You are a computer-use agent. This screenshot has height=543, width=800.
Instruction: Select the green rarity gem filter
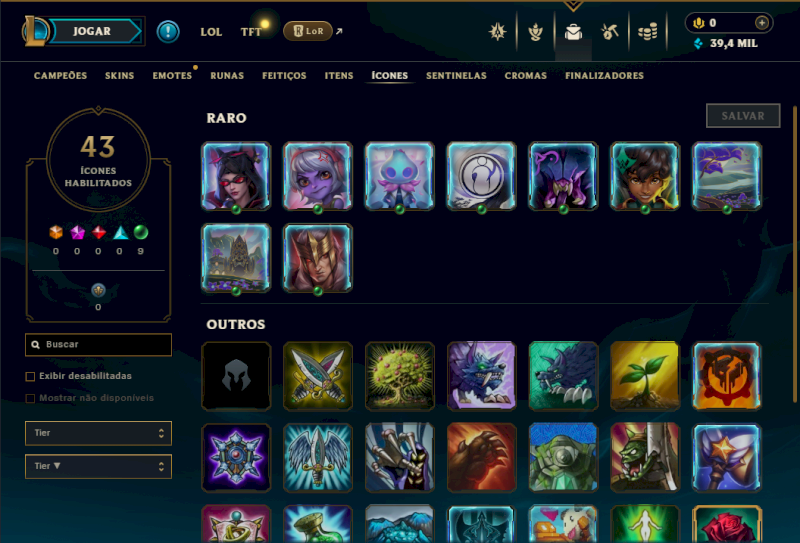[141, 233]
